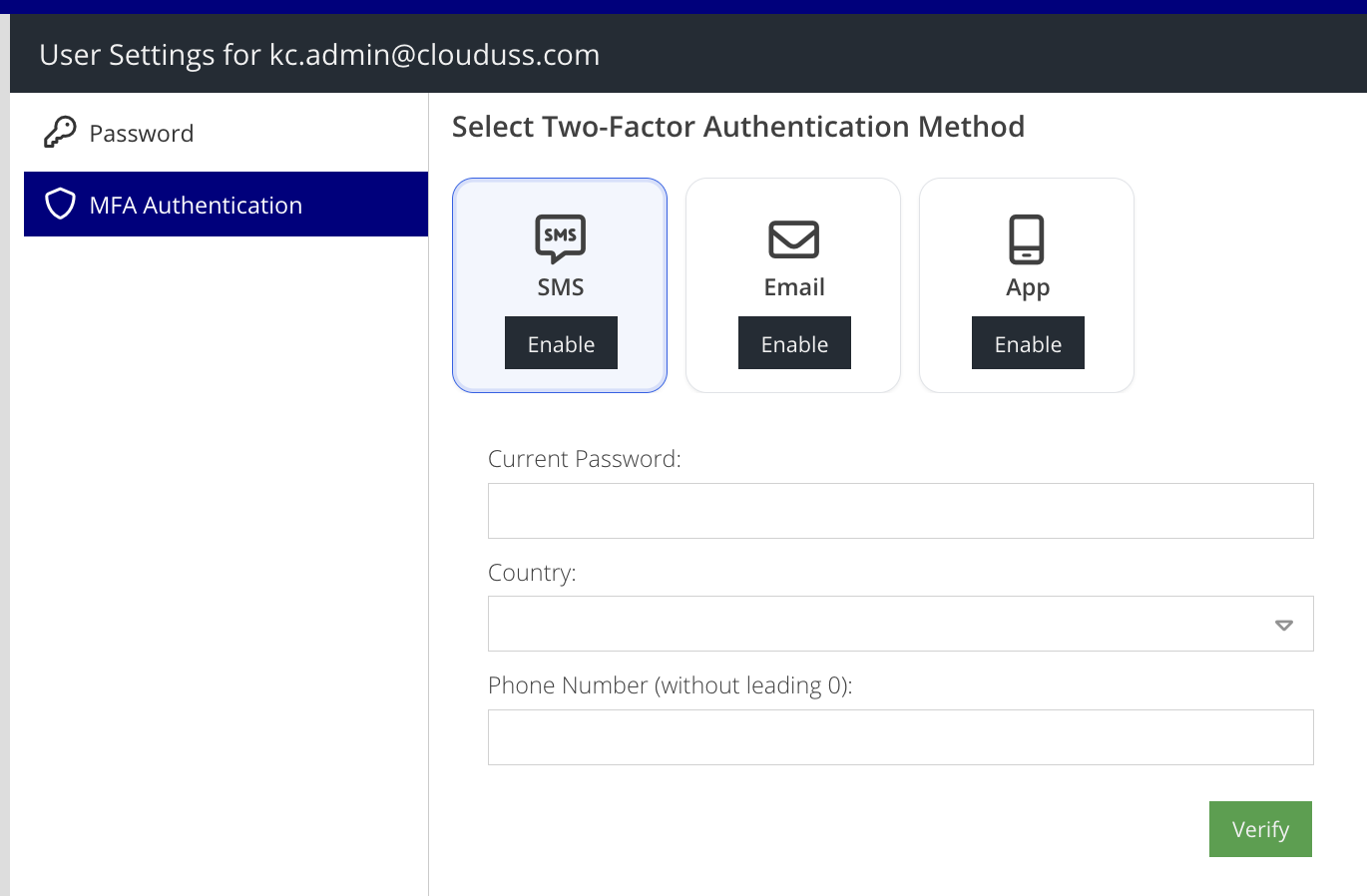Select the App mobile phone icon
This screenshot has height=896, width=1367.
1027,239
